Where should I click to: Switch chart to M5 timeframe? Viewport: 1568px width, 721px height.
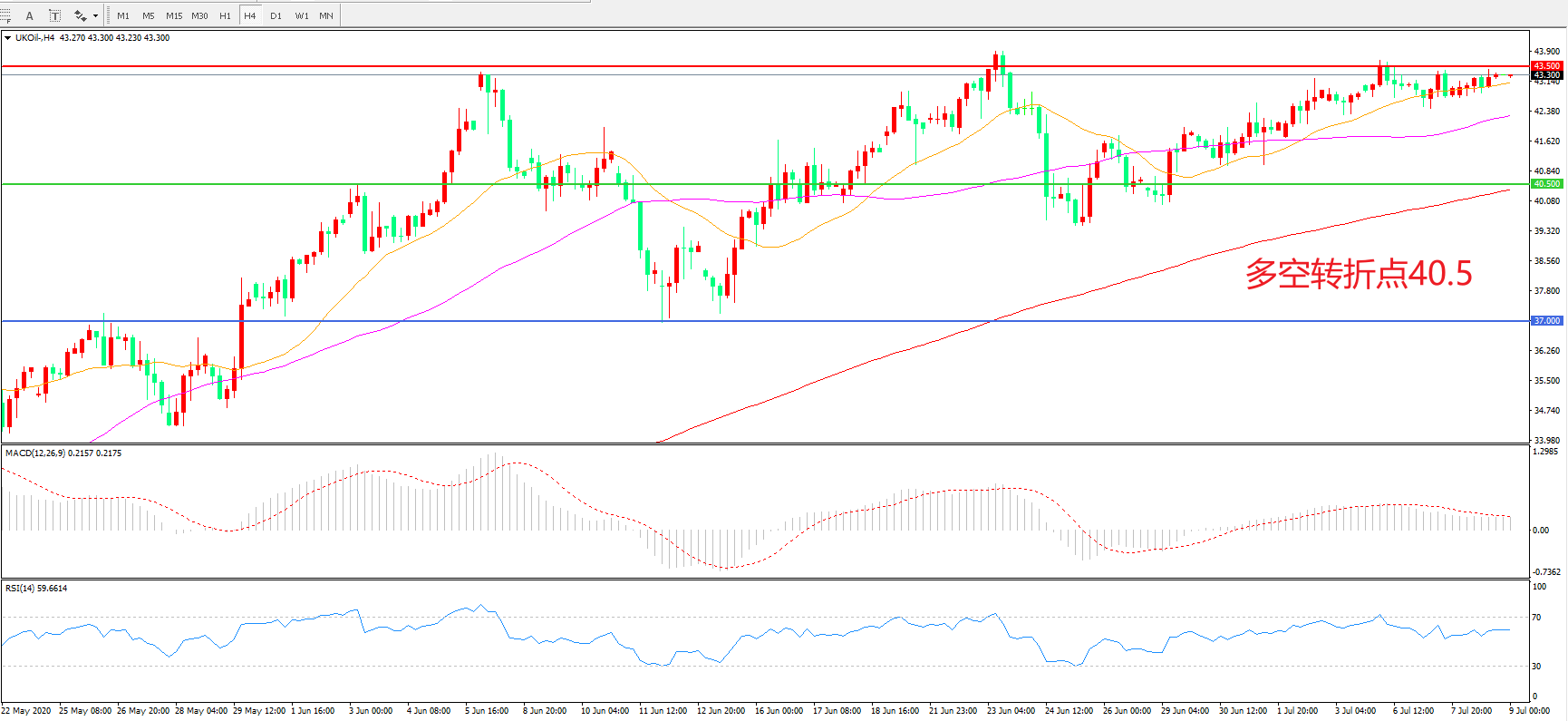pyautogui.click(x=148, y=15)
